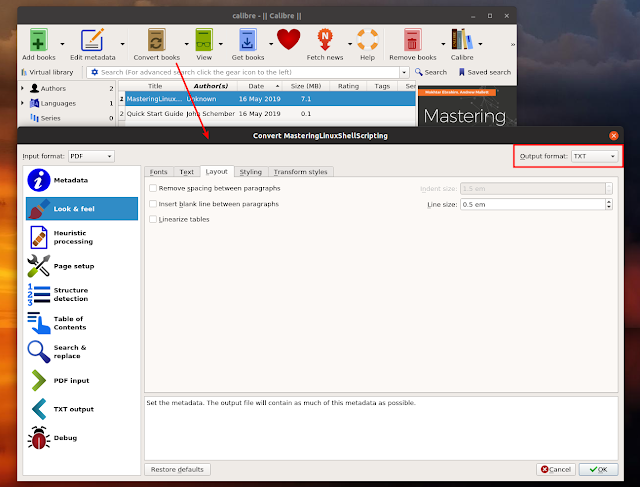Expand the Authors tree item

click(x=22, y=88)
